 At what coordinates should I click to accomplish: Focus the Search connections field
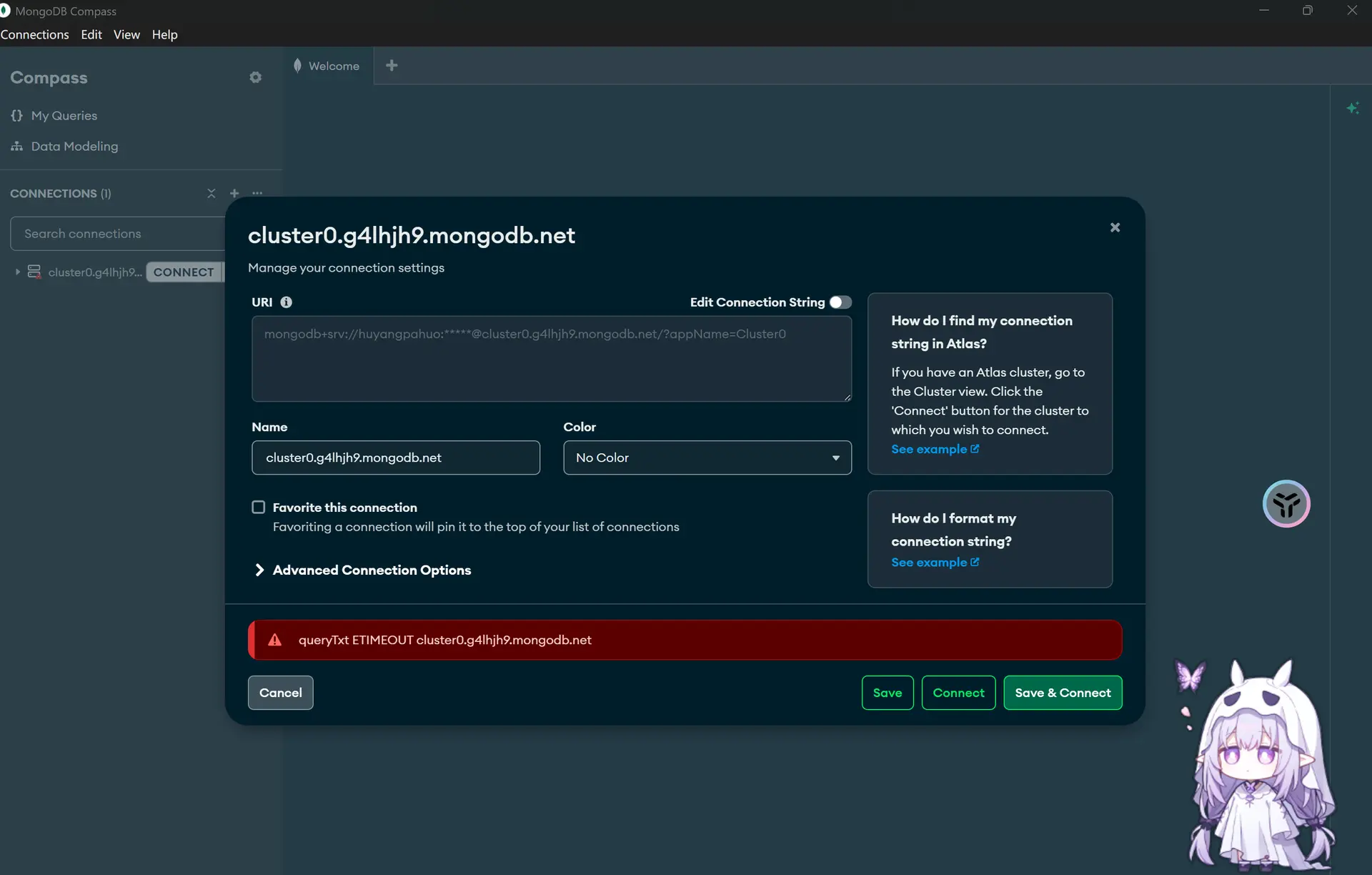coord(118,234)
